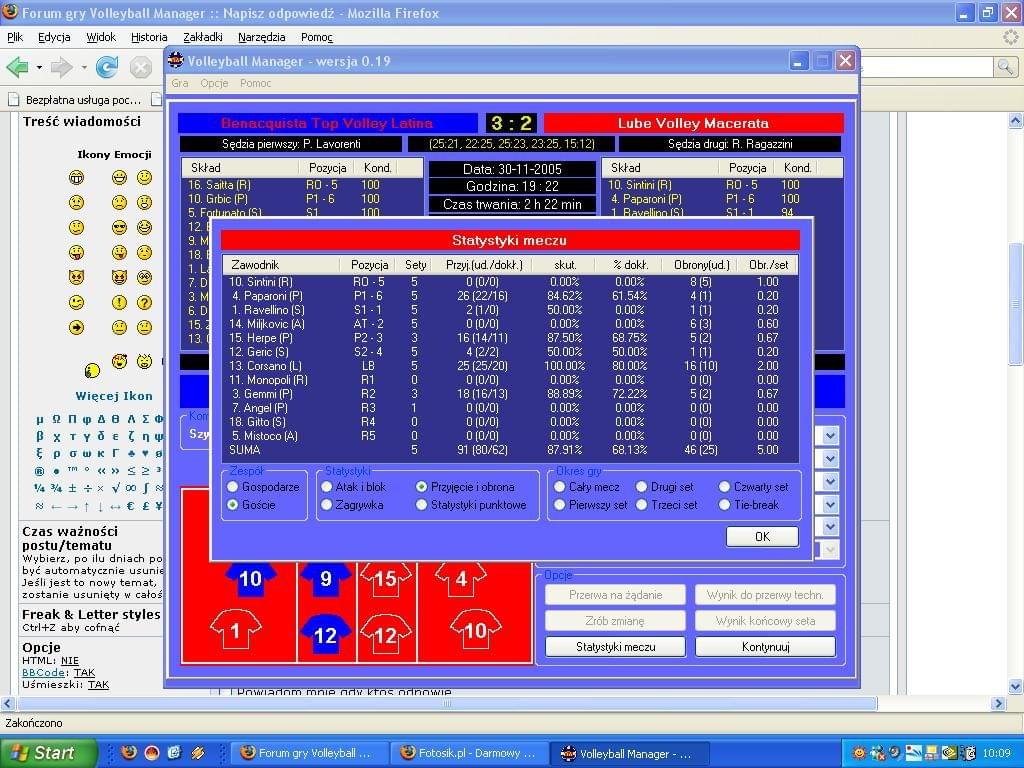Switch to the Fotosik.pl taskbar window

pos(469,753)
